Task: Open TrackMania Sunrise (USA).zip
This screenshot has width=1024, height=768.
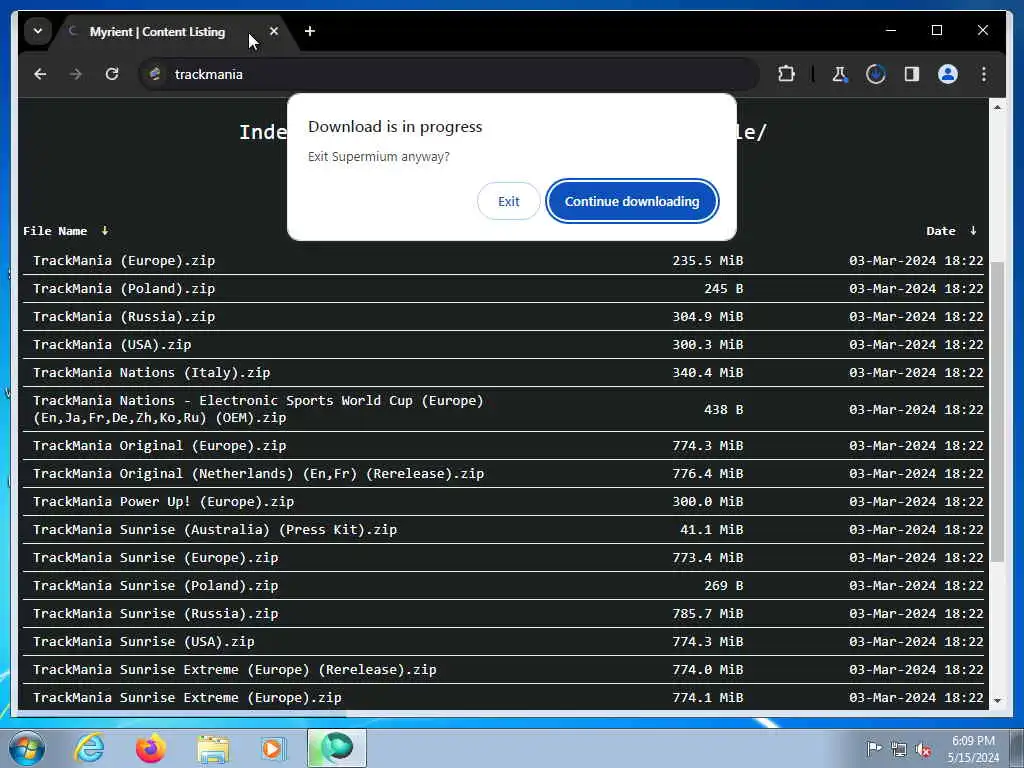Action: [x=144, y=642]
